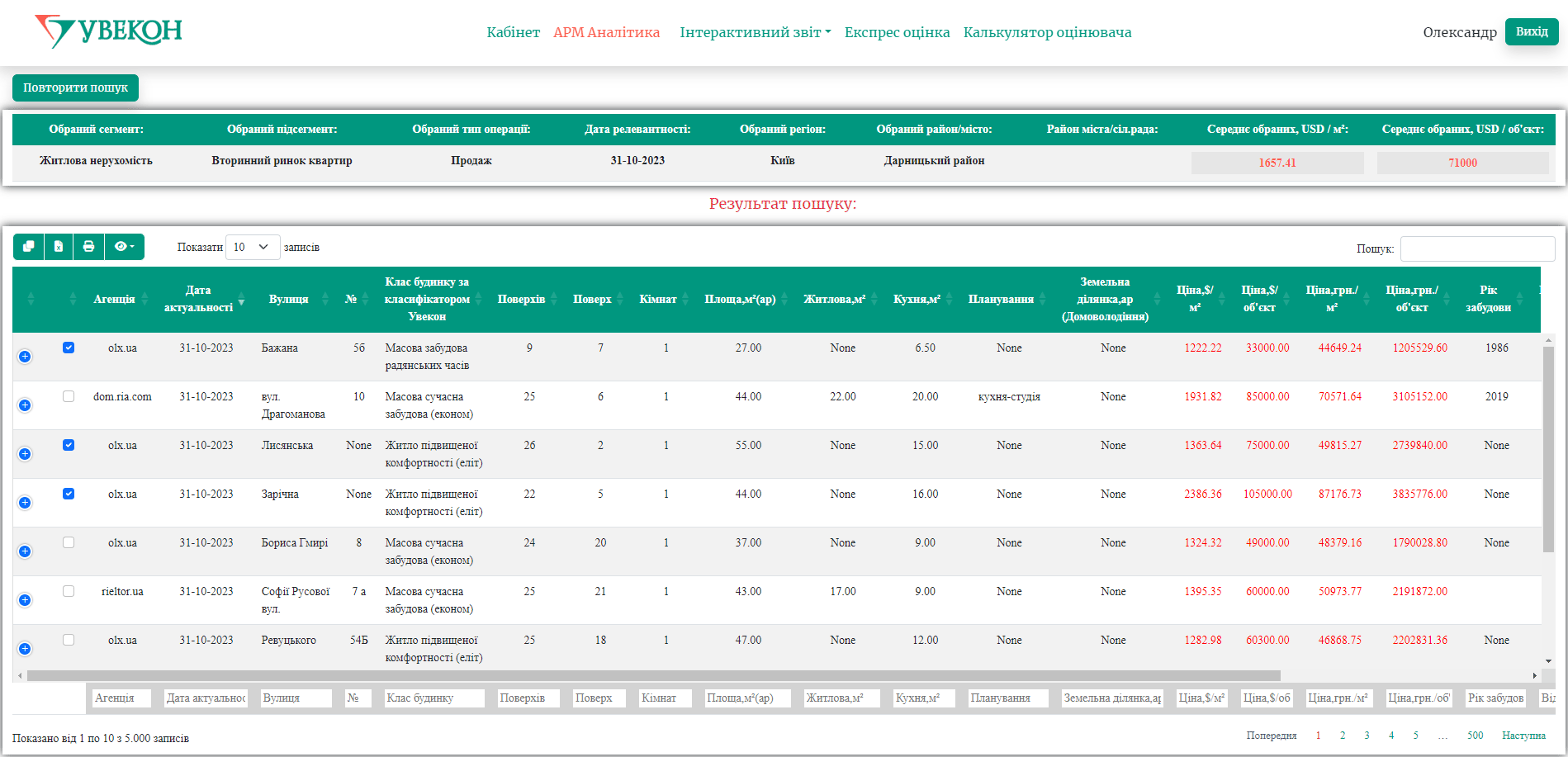Screen dimensions: 1568x757
Task: Expand row details for Лисянська listing
Action: pyautogui.click(x=25, y=454)
